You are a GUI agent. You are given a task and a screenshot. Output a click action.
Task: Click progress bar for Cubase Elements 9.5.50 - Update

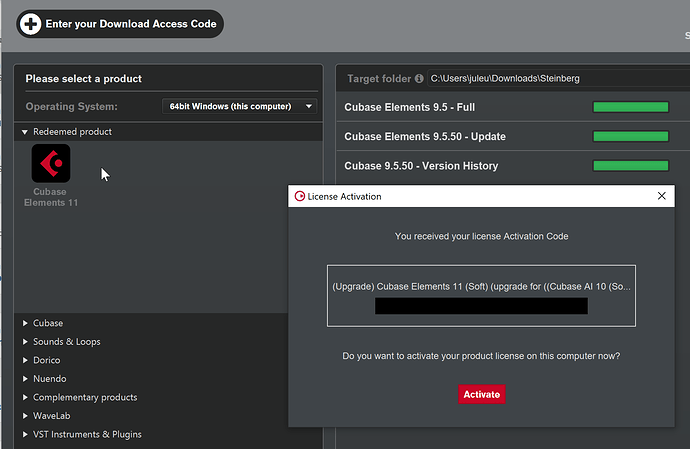[631, 136]
